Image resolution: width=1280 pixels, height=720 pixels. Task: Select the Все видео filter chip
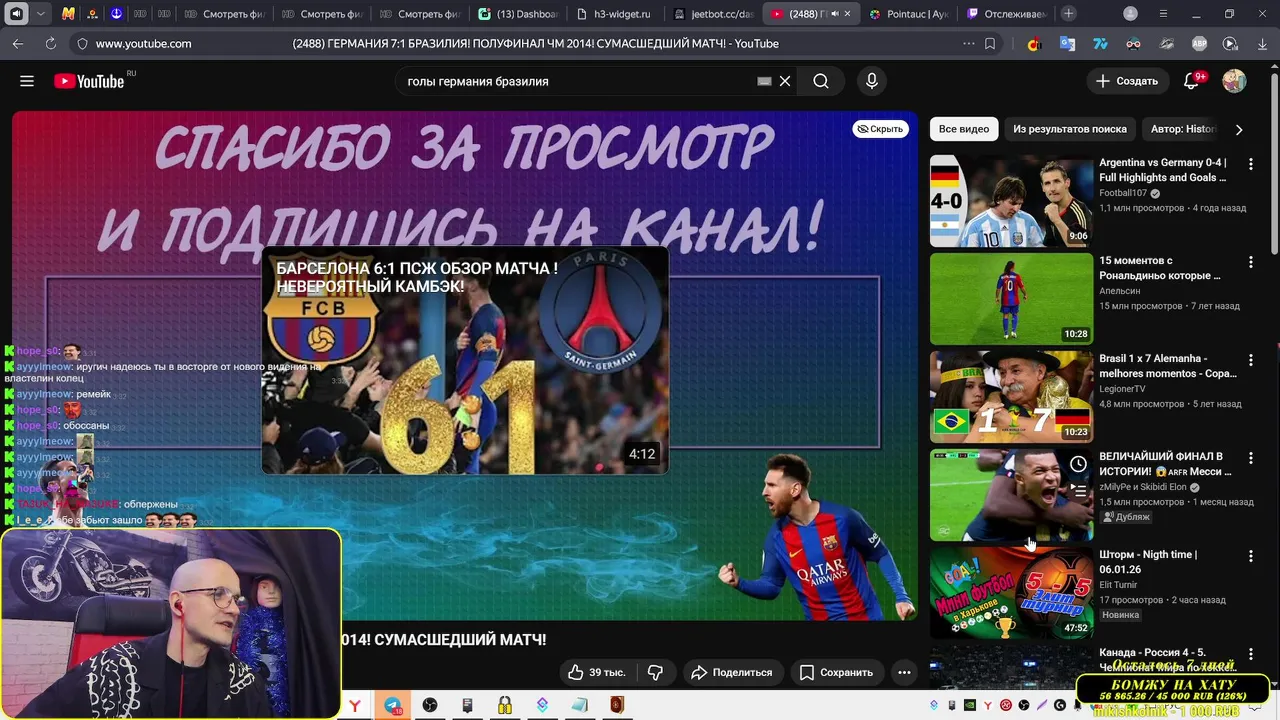pos(964,129)
